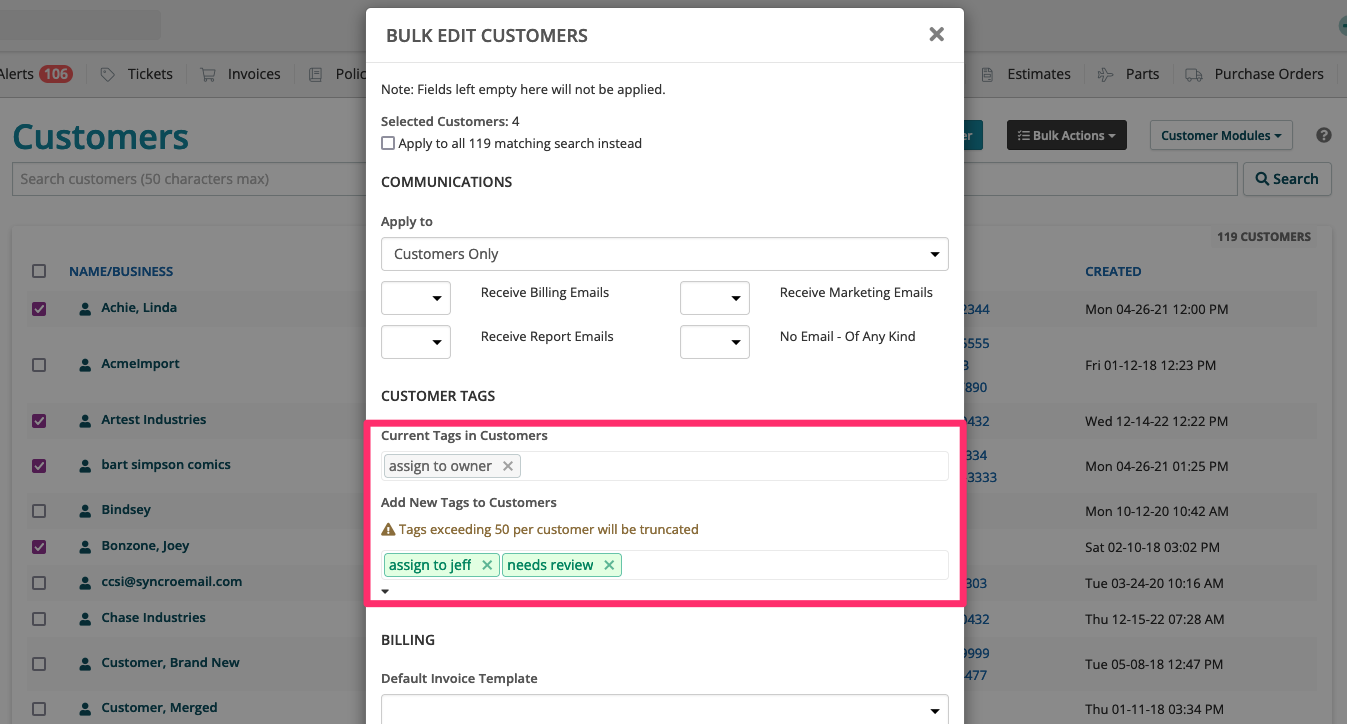Open the Bindsey customer link
Viewport: 1347px width, 724px height.
[x=126, y=510]
